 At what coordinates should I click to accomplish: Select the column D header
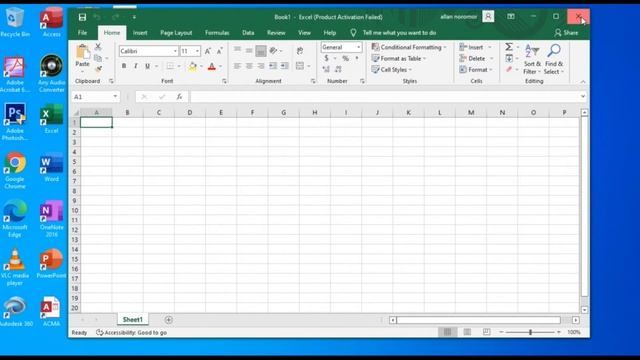[190, 112]
